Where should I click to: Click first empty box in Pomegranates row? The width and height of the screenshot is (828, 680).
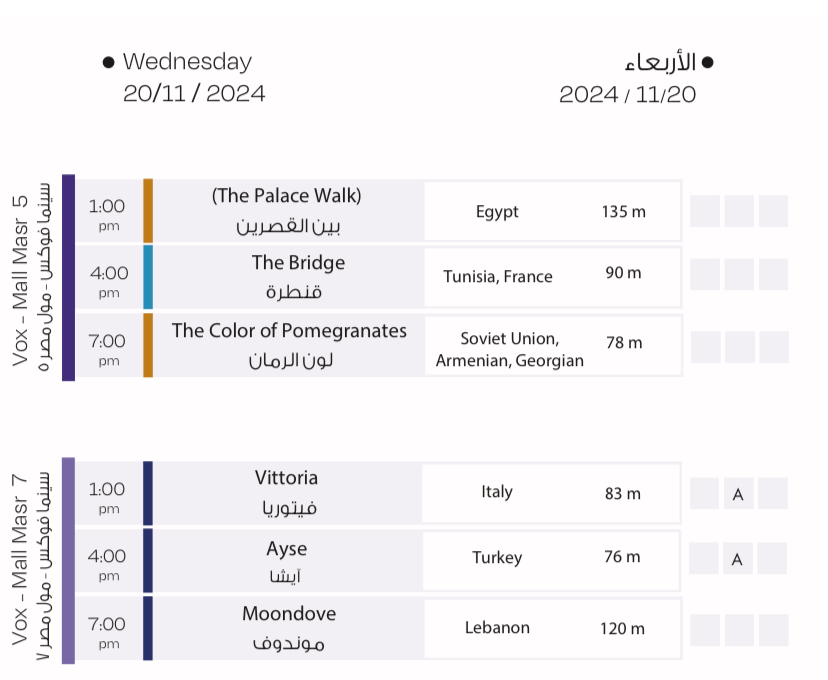[705, 347]
